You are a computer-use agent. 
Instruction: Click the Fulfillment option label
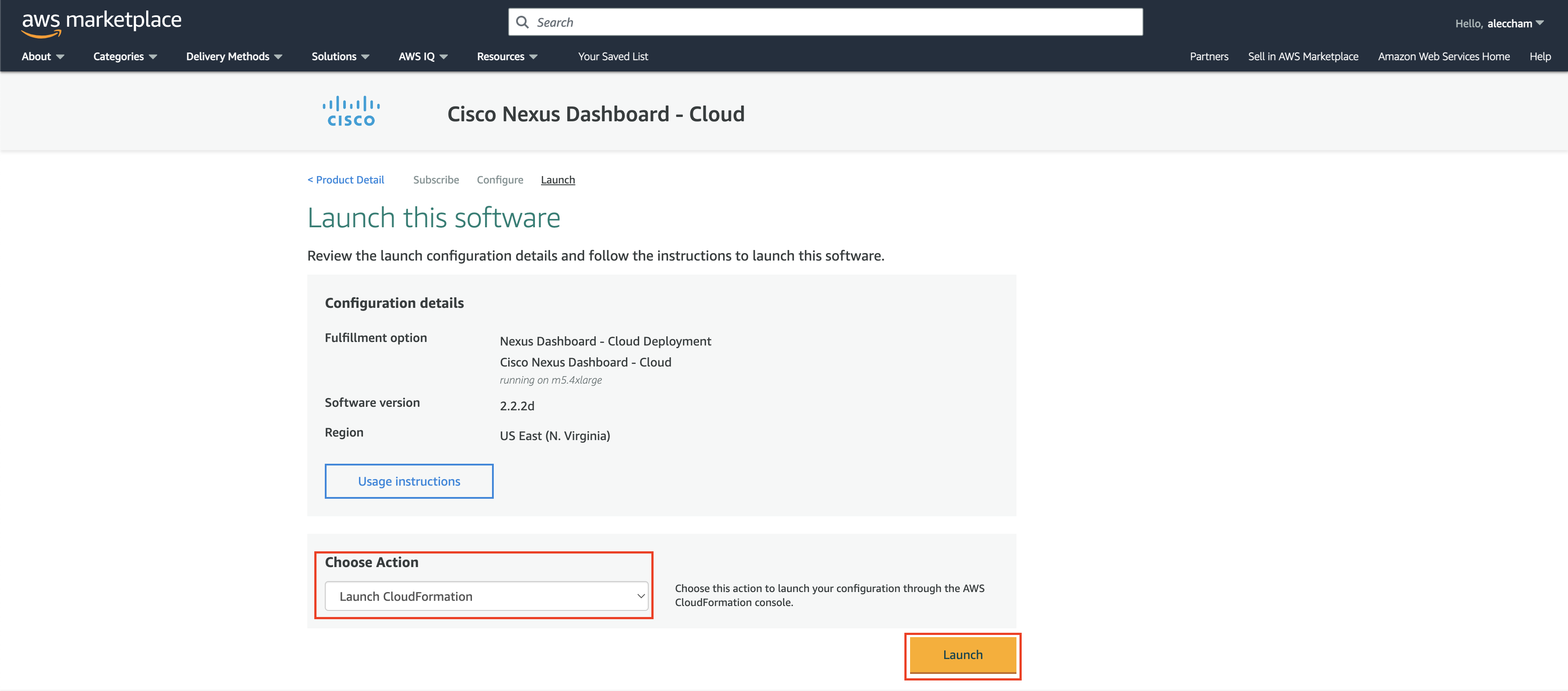pyautogui.click(x=376, y=338)
